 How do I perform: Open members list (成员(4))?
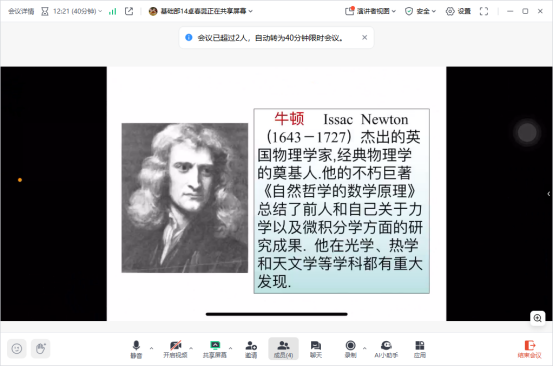coord(284,349)
